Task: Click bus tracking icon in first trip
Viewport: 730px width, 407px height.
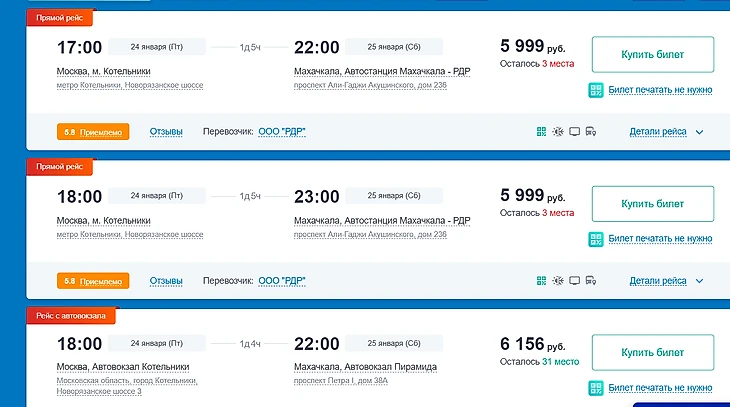Action: tap(590, 131)
